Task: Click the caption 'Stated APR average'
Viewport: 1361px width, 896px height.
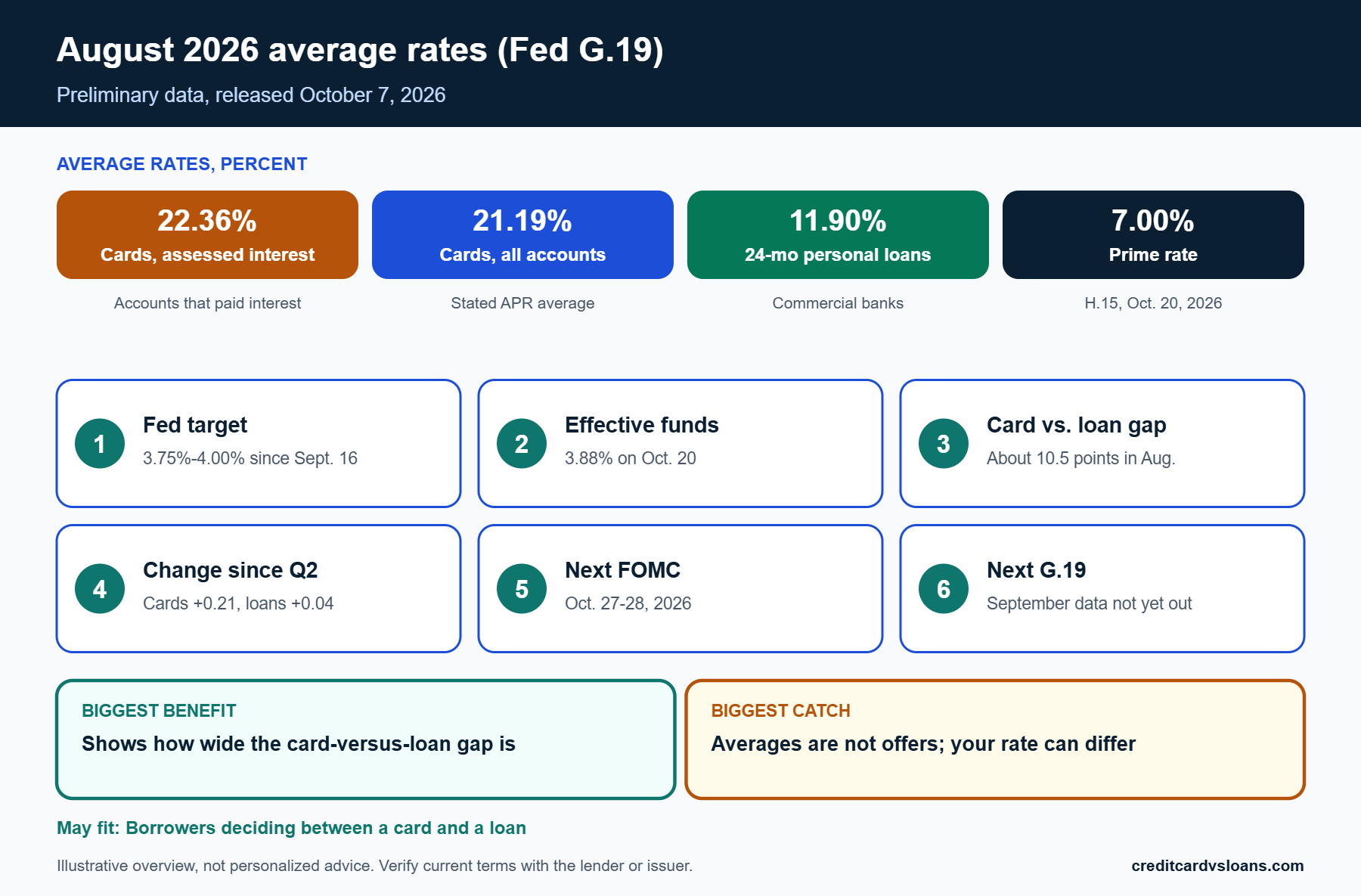Action: pos(522,303)
